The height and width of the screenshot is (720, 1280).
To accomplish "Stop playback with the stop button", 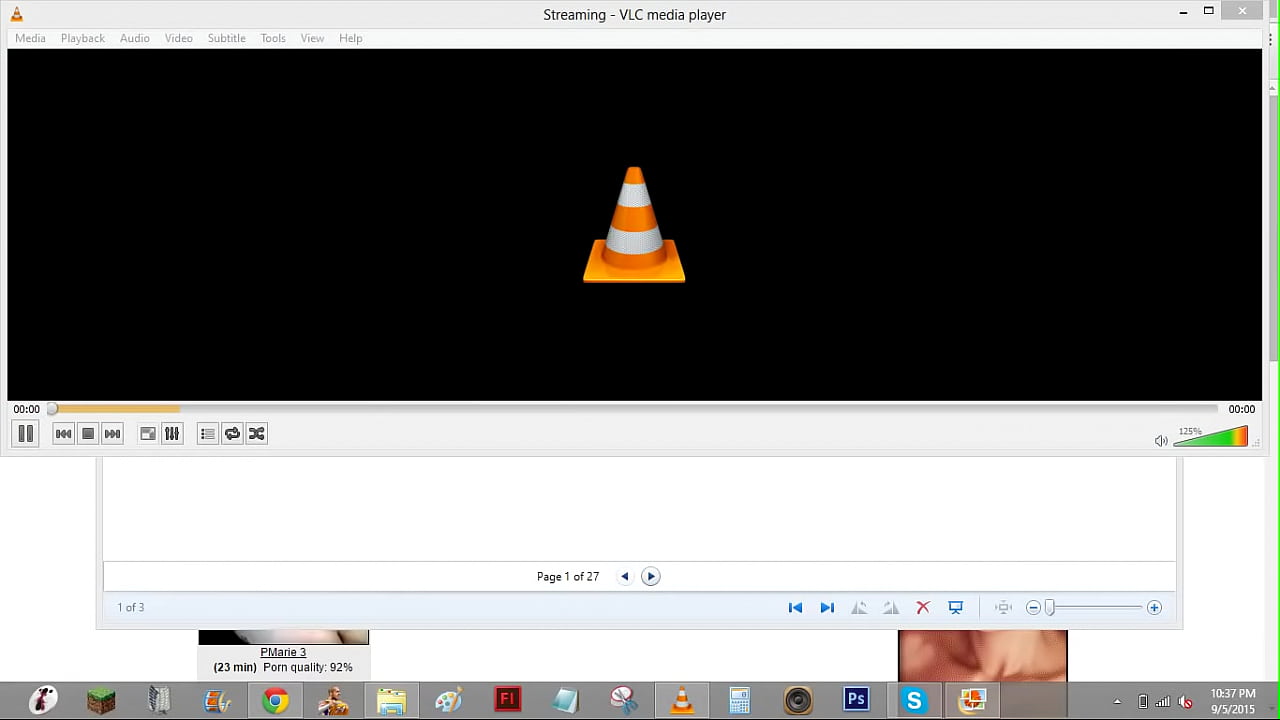I will pos(88,434).
